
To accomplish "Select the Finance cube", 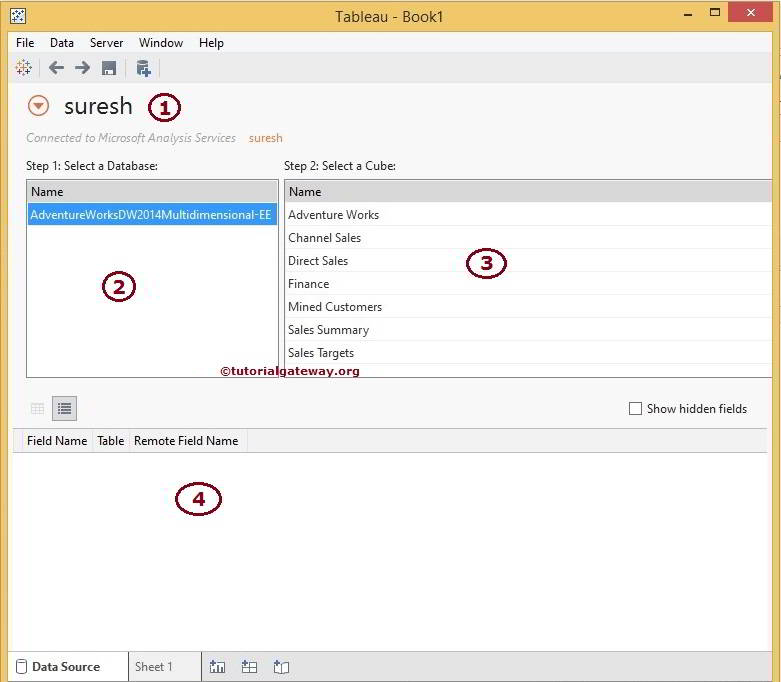I will [528, 283].
